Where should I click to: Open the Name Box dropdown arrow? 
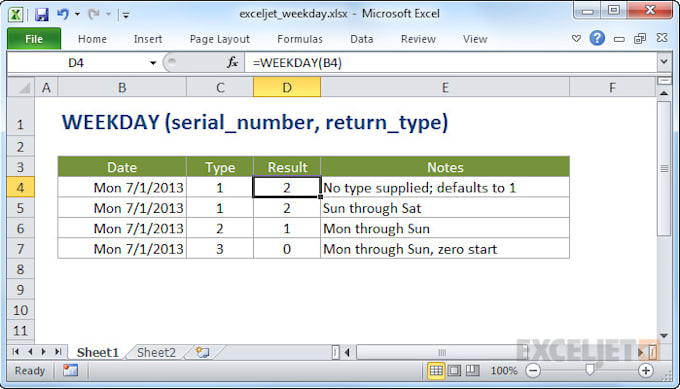[x=153, y=63]
